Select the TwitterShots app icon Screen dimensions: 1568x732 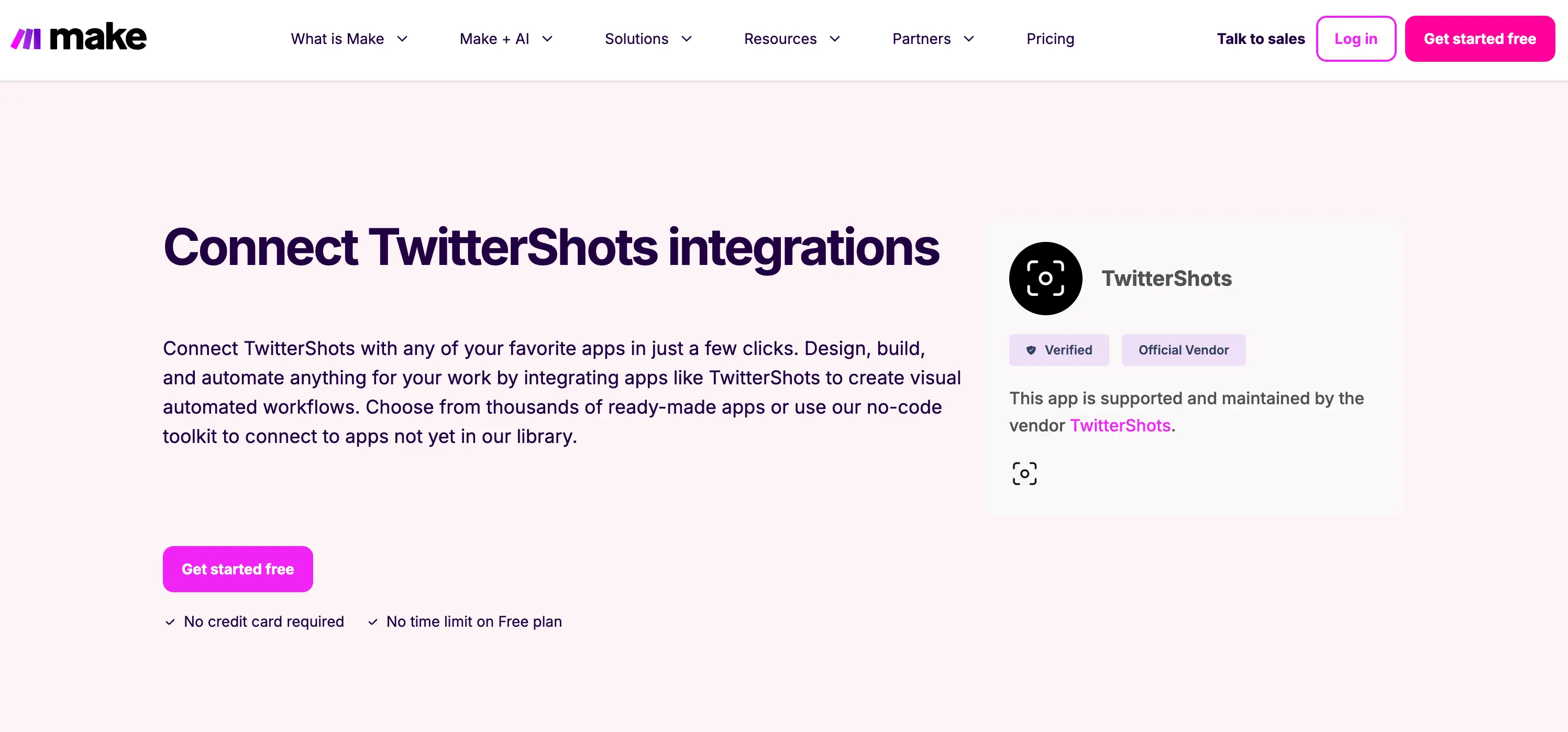click(x=1045, y=278)
